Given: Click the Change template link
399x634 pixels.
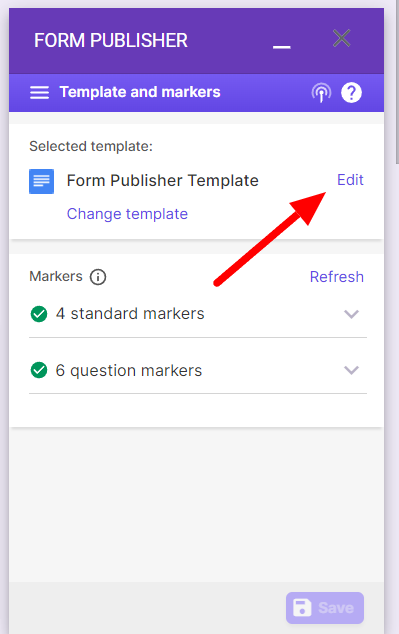Looking at the screenshot, I should click(127, 214).
